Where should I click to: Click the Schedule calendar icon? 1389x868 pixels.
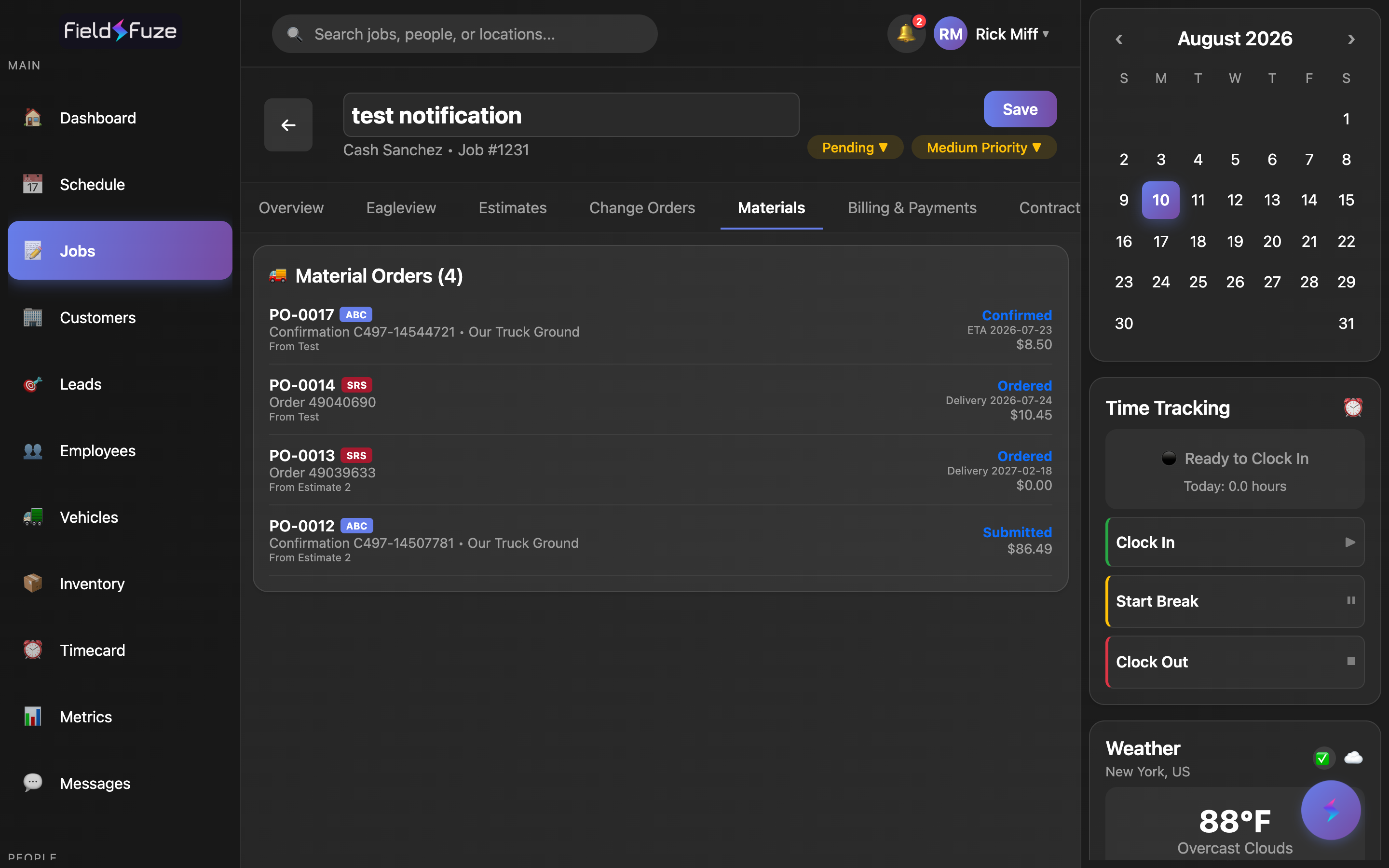tap(33, 184)
